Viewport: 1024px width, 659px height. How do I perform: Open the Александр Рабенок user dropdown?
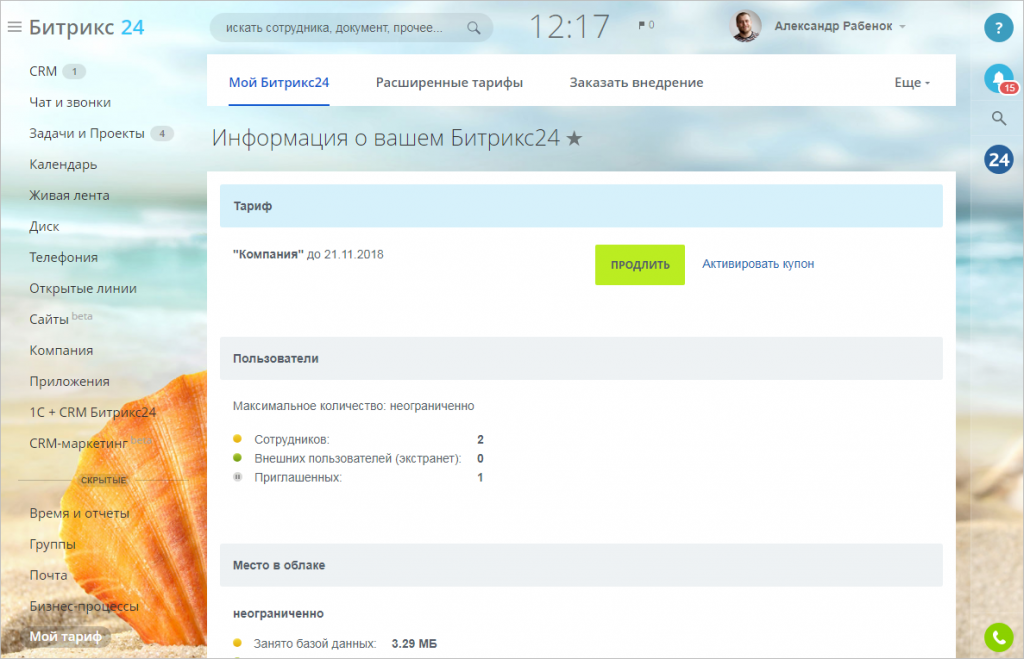(840, 26)
